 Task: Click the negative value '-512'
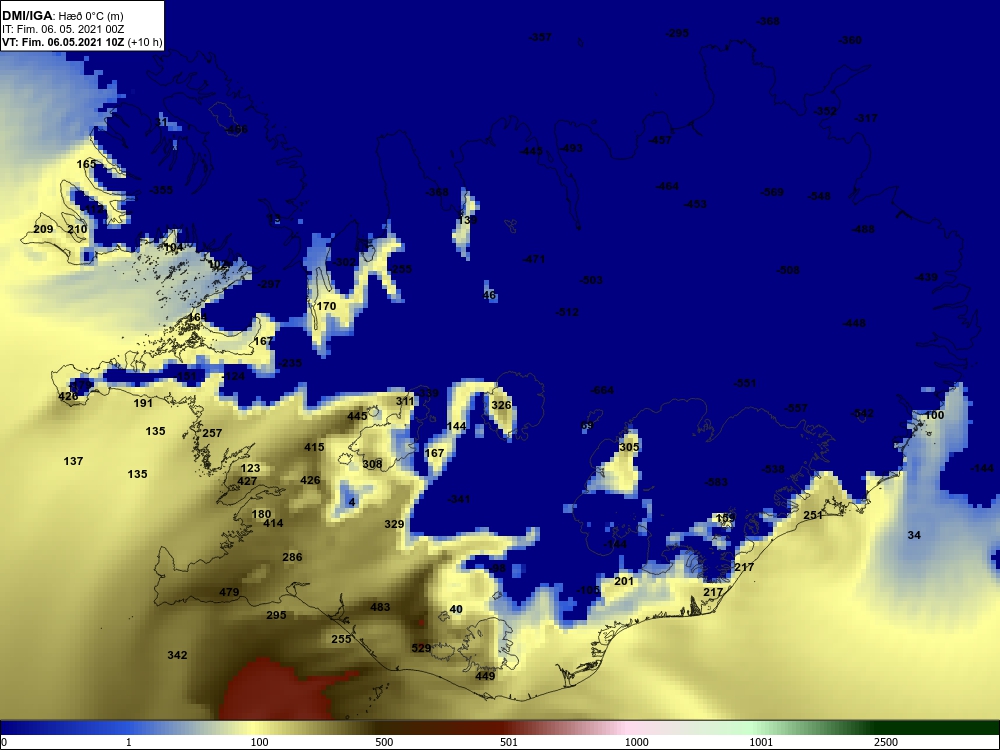[x=568, y=312]
